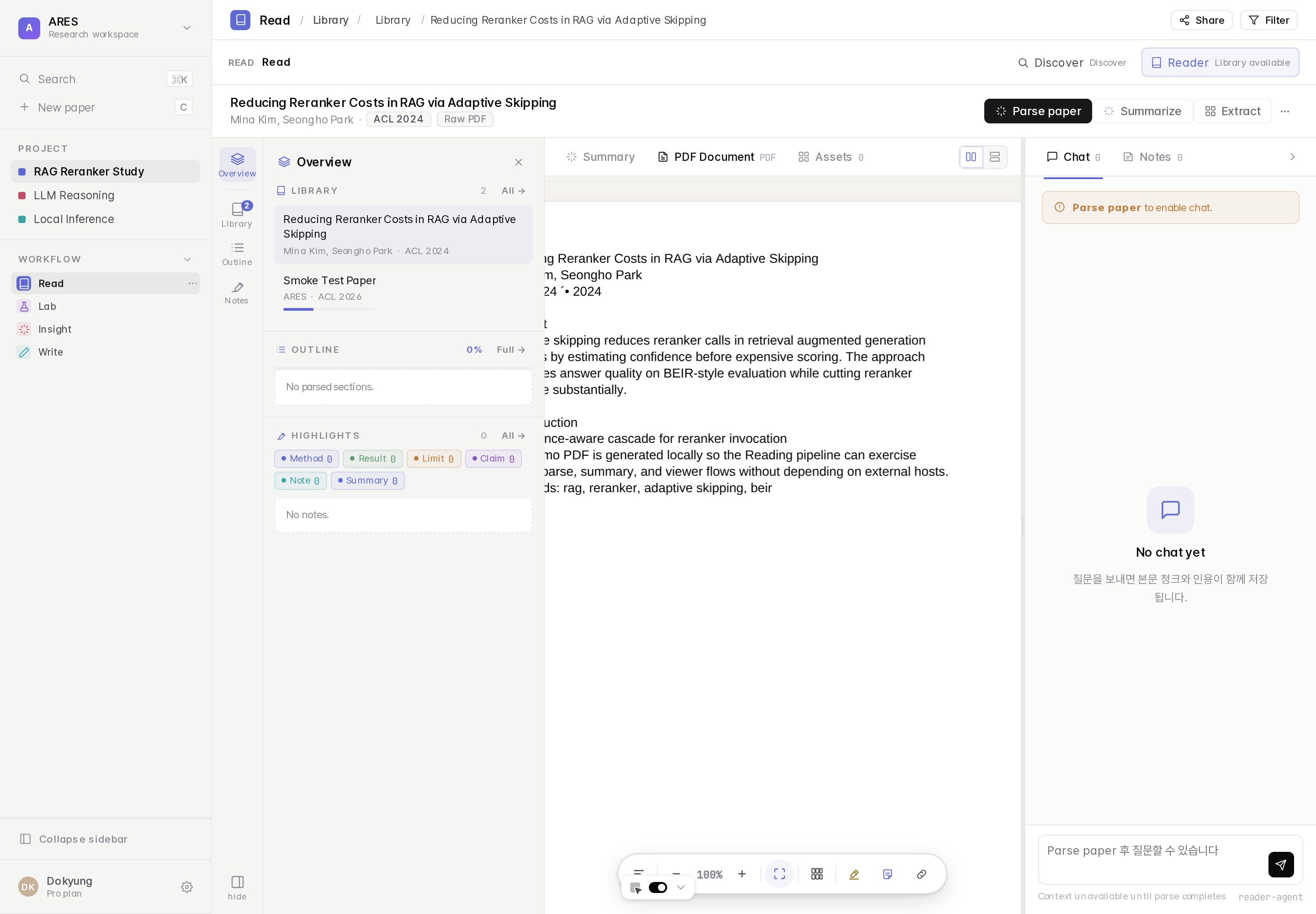Click the Summarize button
Image resolution: width=1316 pixels, height=914 pixels.
click(x=1142, y=111)
